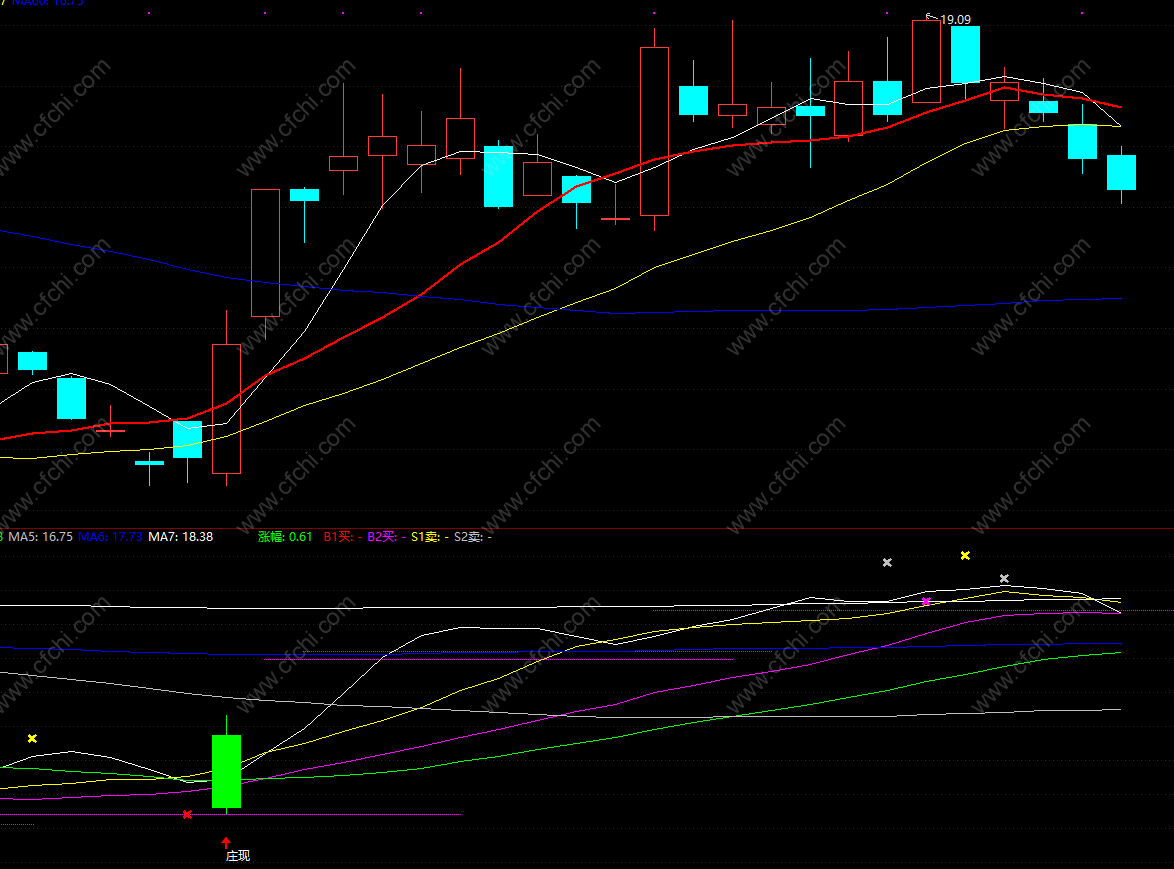1174x869 pixels.
Task: Select the last cyan candlestick on the chart
Action: [x=1122, y=172]
